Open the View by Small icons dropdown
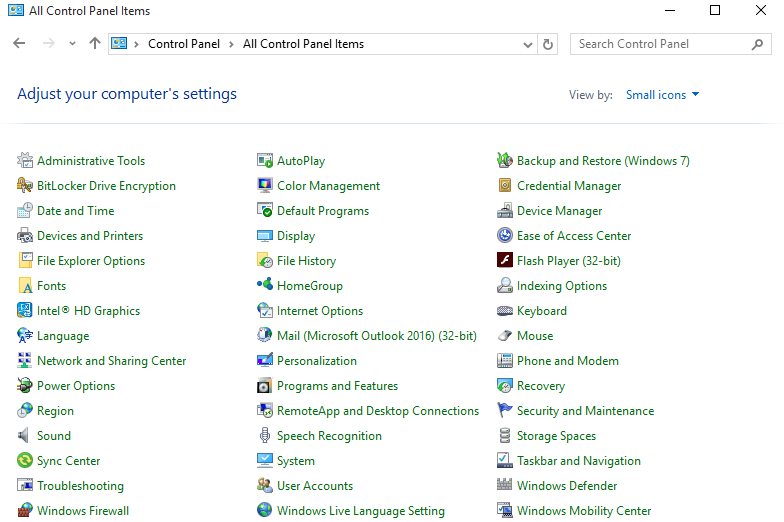Screen dimensions: 784x522 pyautogui.click(x=662, y=94)
